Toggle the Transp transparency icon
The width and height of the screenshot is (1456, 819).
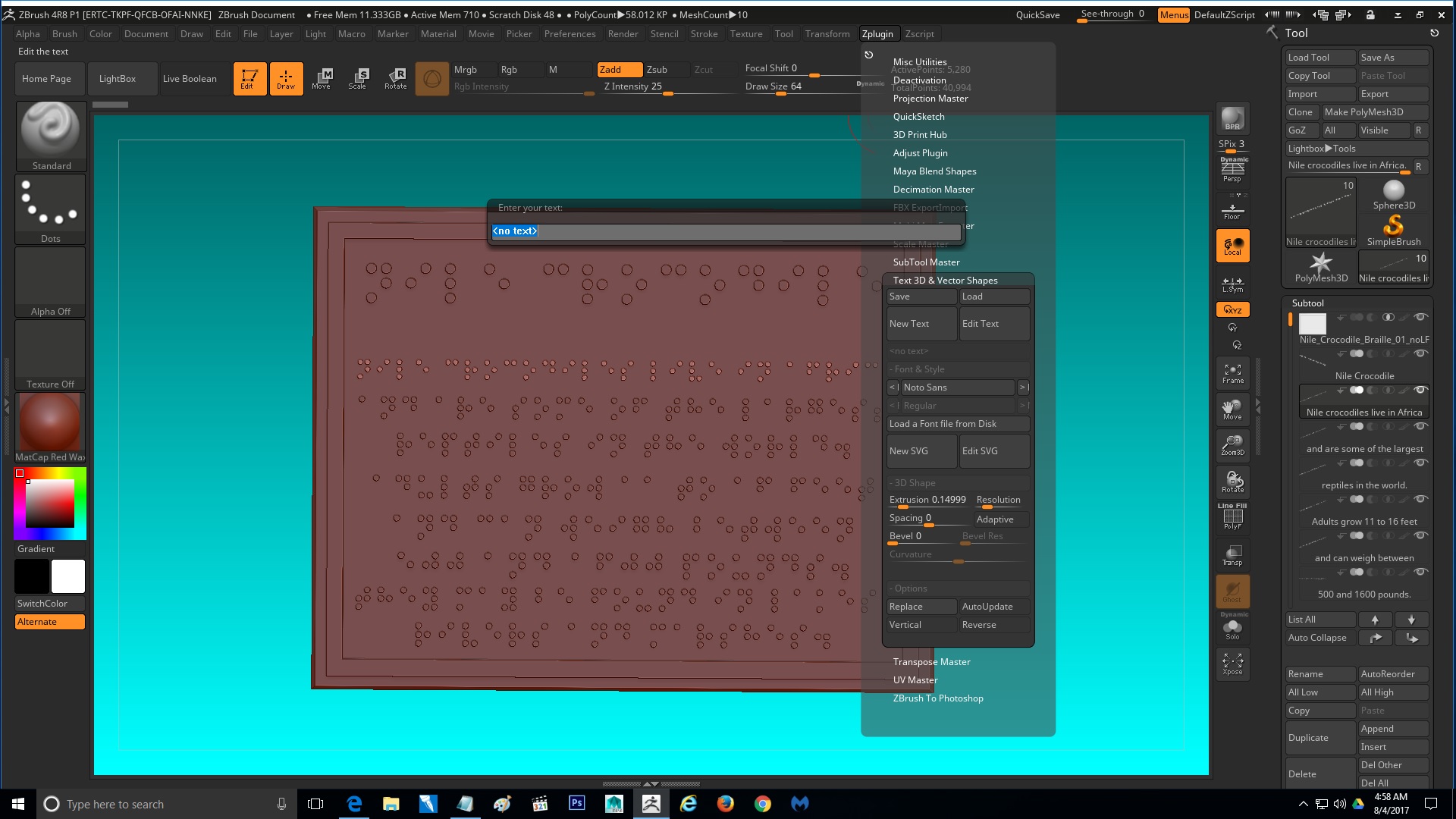point(1232,554)
